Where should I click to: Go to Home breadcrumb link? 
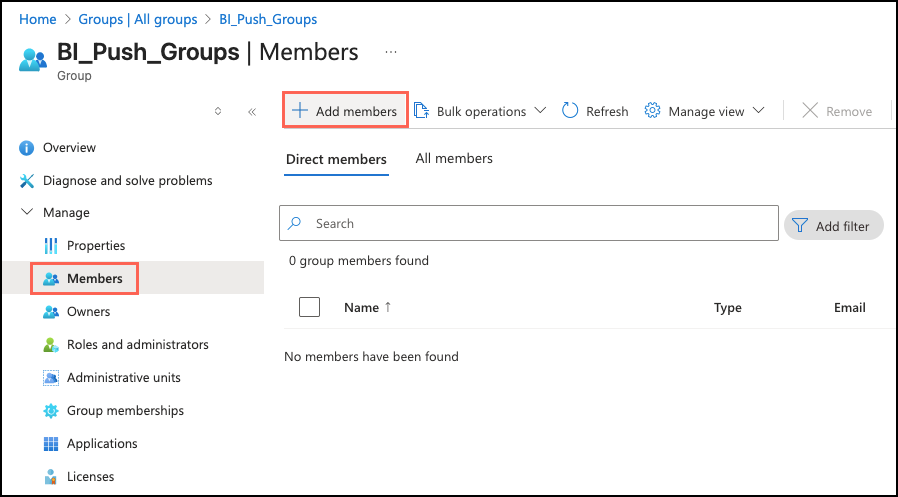point(38,19)
